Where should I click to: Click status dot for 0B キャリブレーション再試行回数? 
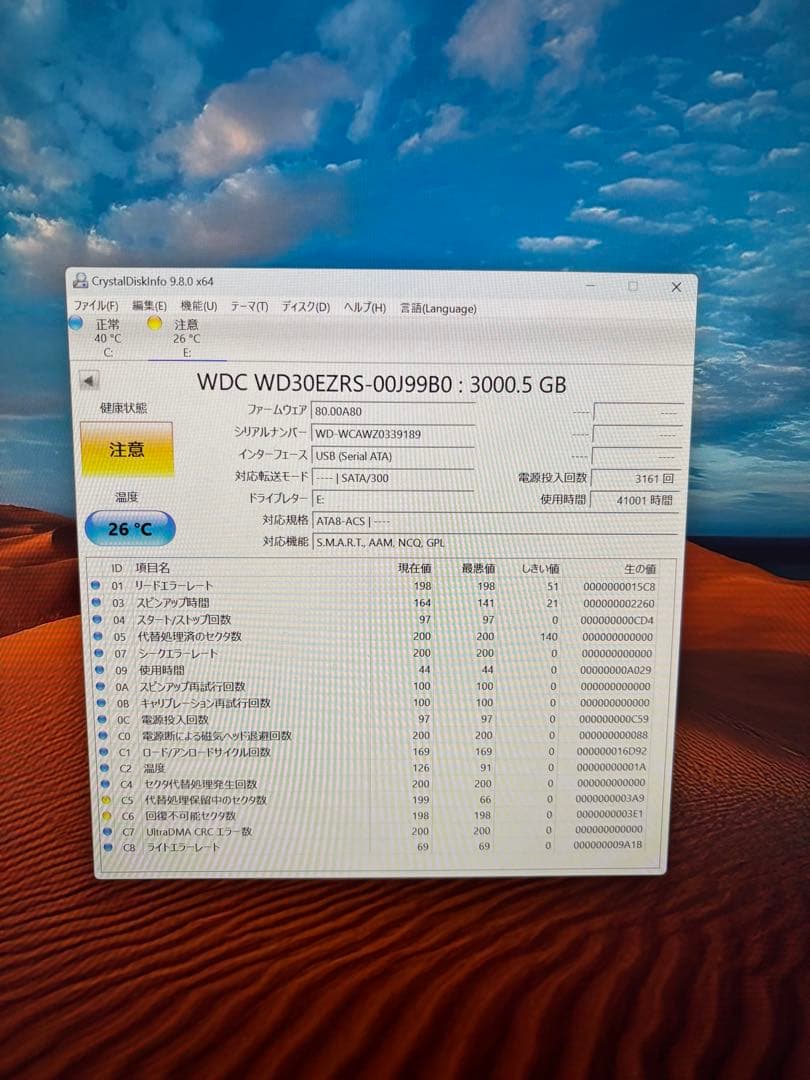101,703
